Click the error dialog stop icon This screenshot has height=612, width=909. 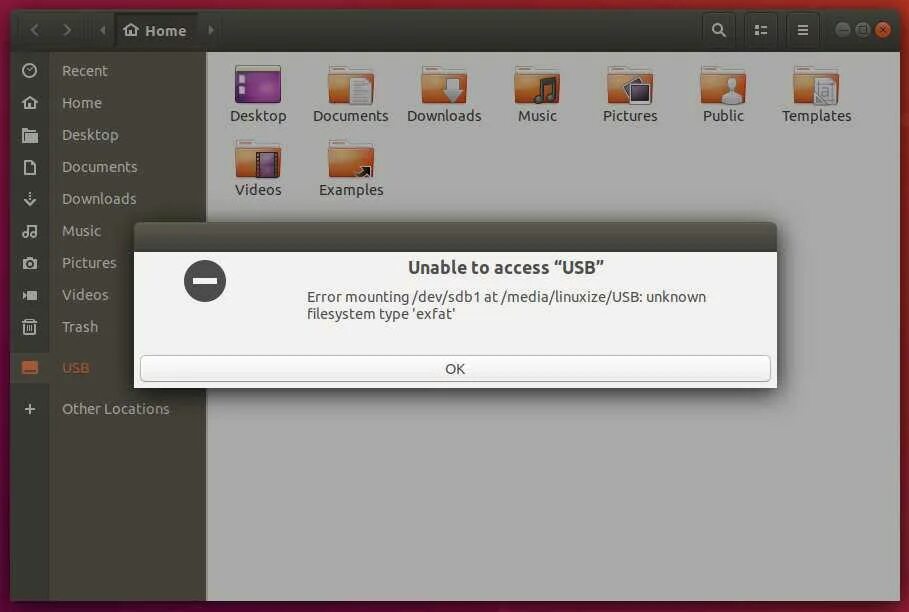(205, 281)
